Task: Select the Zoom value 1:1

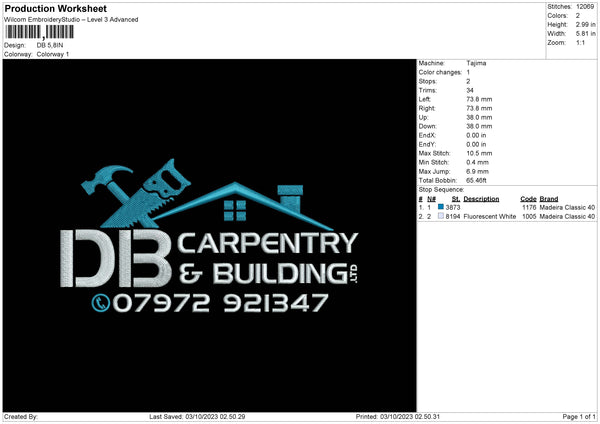Action: click(580, 42)
